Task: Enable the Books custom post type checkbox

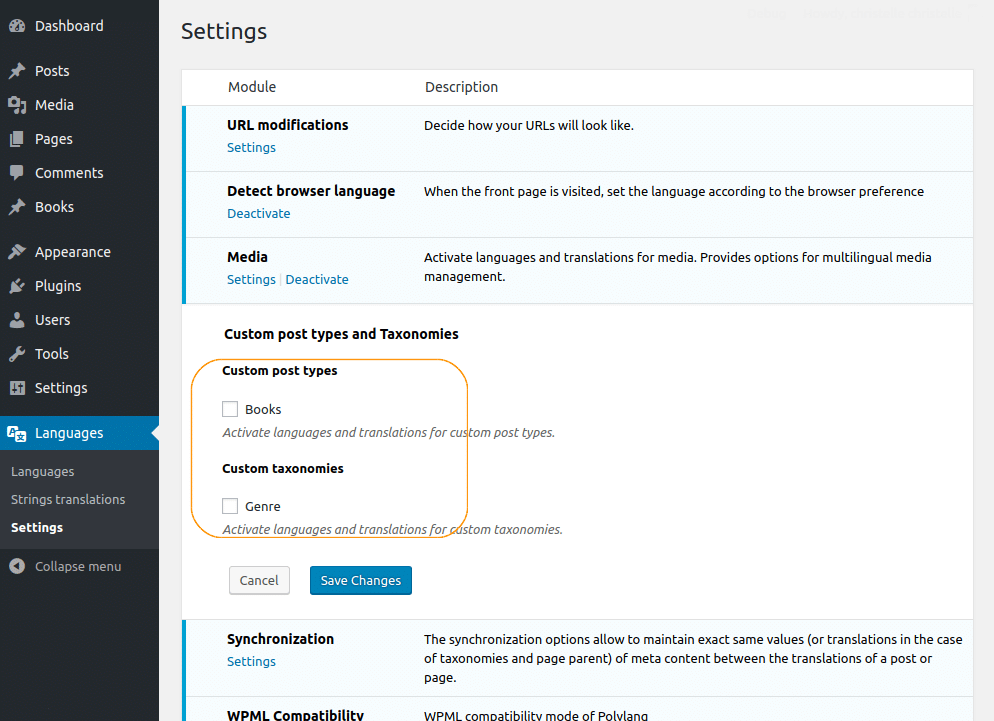Action: point(230,409)
